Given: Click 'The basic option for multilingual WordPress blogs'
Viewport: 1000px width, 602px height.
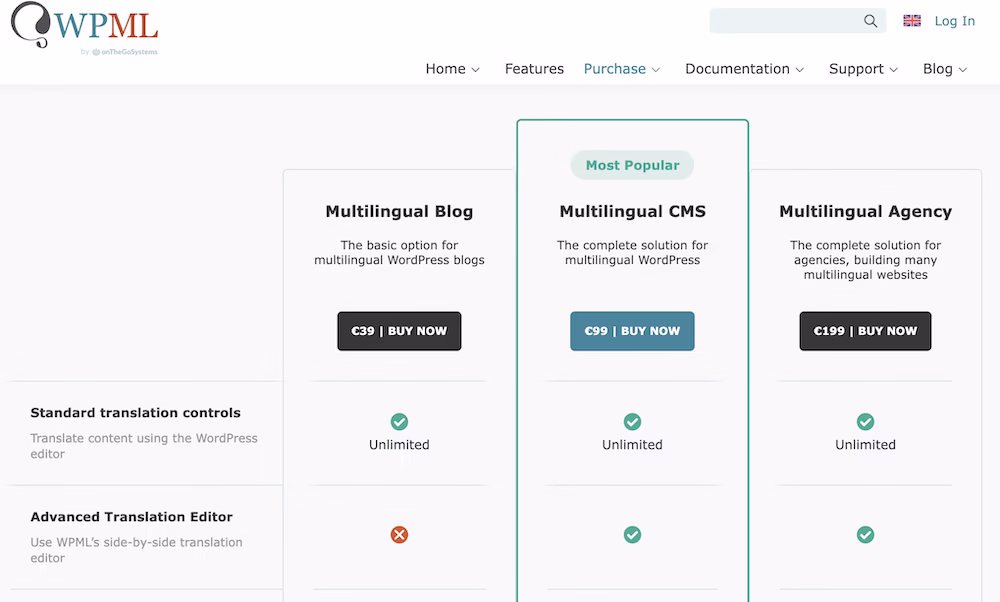Looking at the screenshot, I should pos(399,253).
